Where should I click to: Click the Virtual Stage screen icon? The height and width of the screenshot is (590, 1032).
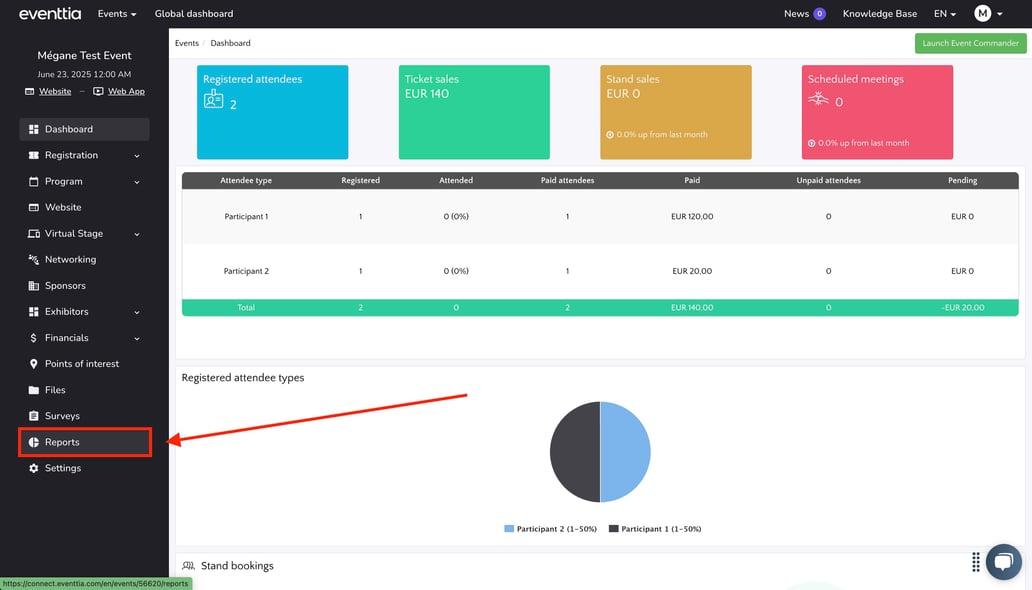tap(34, 234)
